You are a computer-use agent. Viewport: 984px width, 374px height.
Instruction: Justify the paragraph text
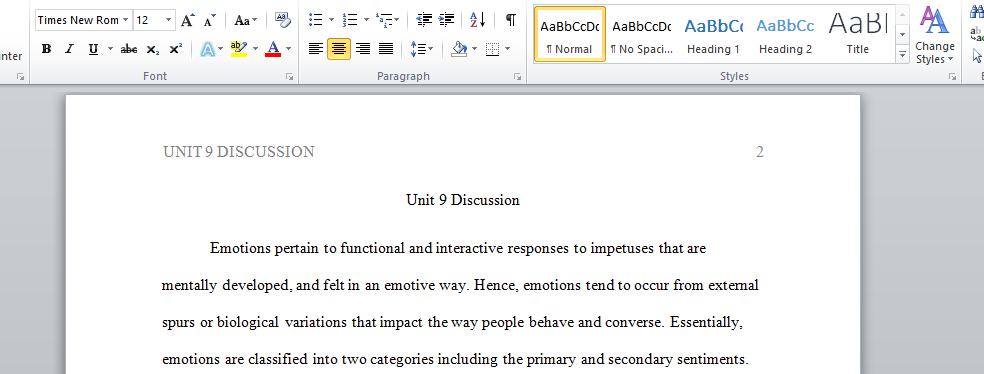pyautogui.click(x=386, y=49)
